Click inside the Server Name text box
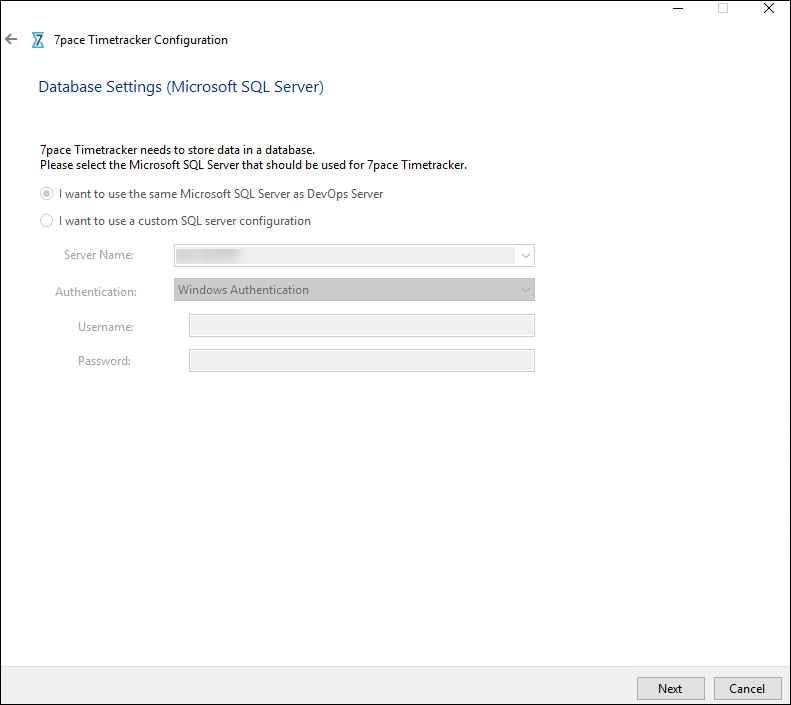Image resolution: width=791 pixels, height=705 pixels. click(x=346, y=256)
